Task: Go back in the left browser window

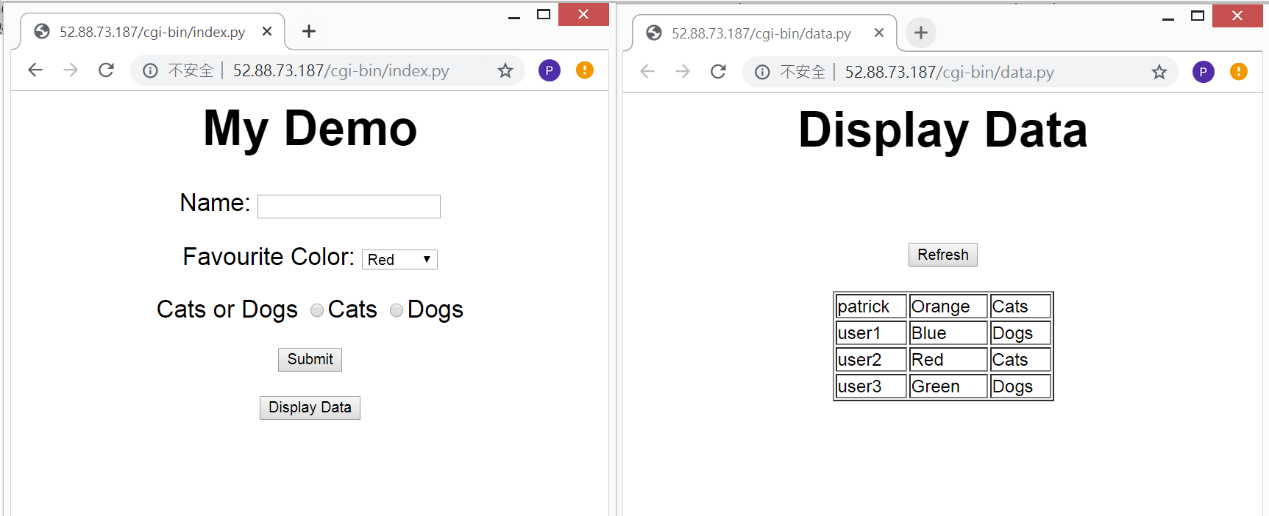Action: click(35, 70)
